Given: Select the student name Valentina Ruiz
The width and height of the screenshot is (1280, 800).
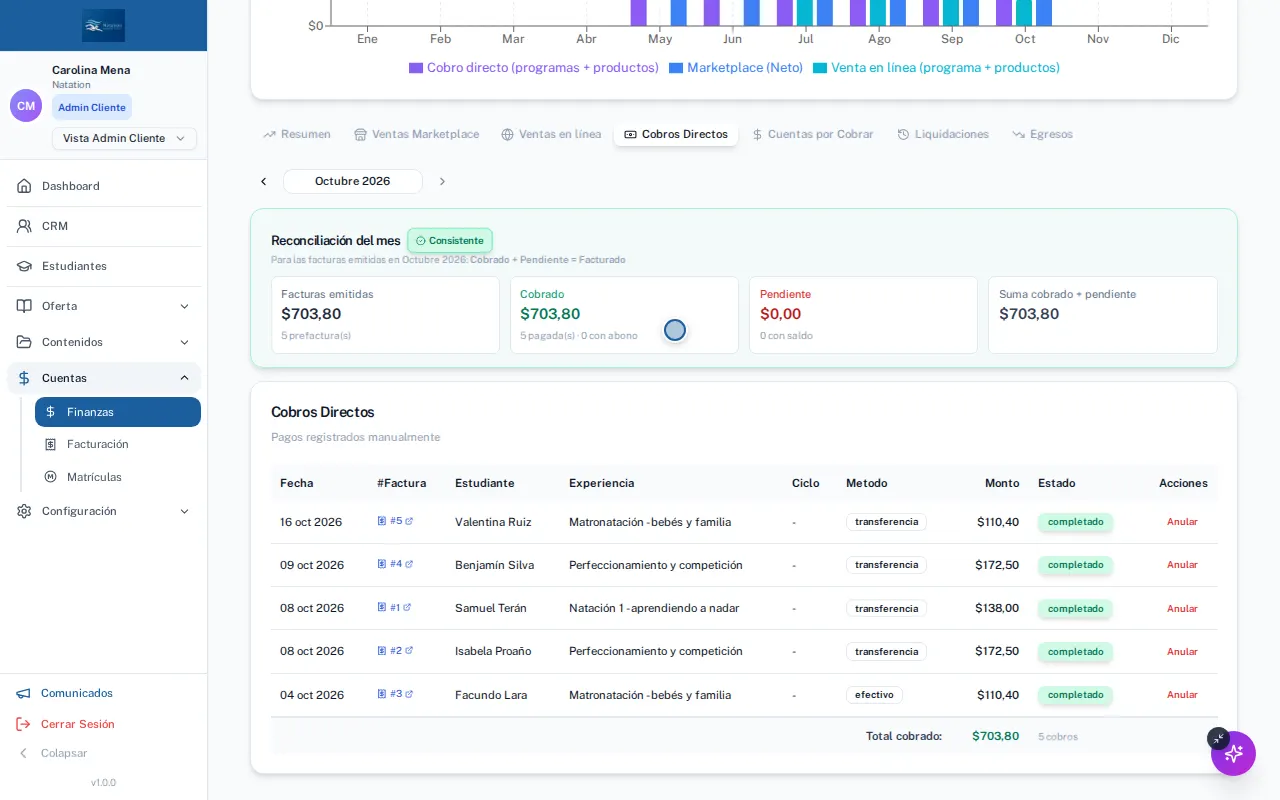Looking at the screenshot, I should [493, 522].
